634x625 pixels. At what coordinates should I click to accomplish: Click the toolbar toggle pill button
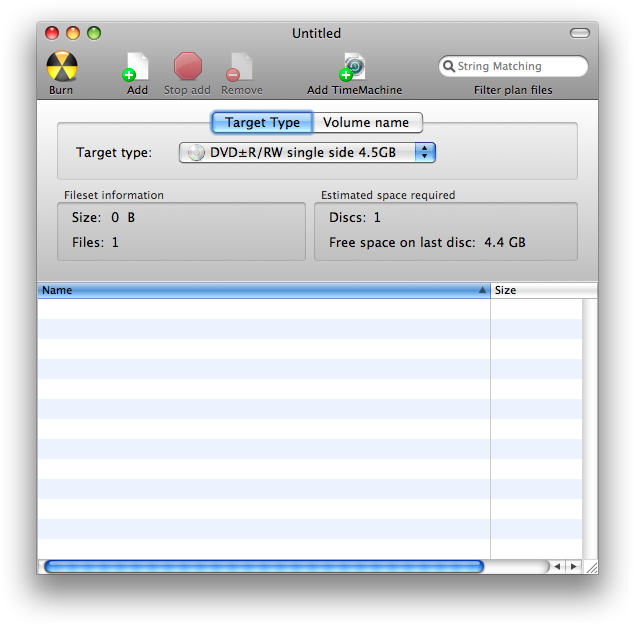click(x=579, y=33)
